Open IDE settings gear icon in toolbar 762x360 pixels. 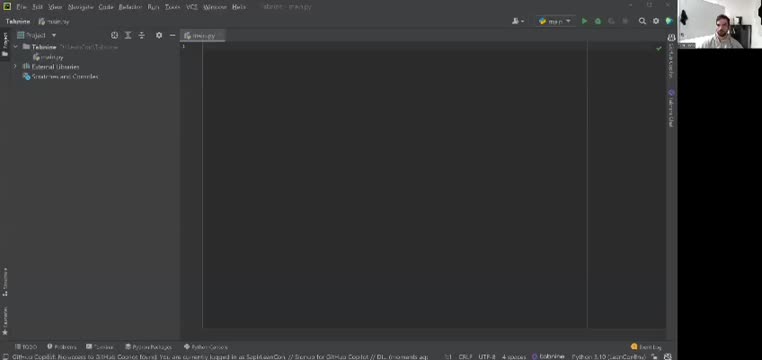point(656,21)
